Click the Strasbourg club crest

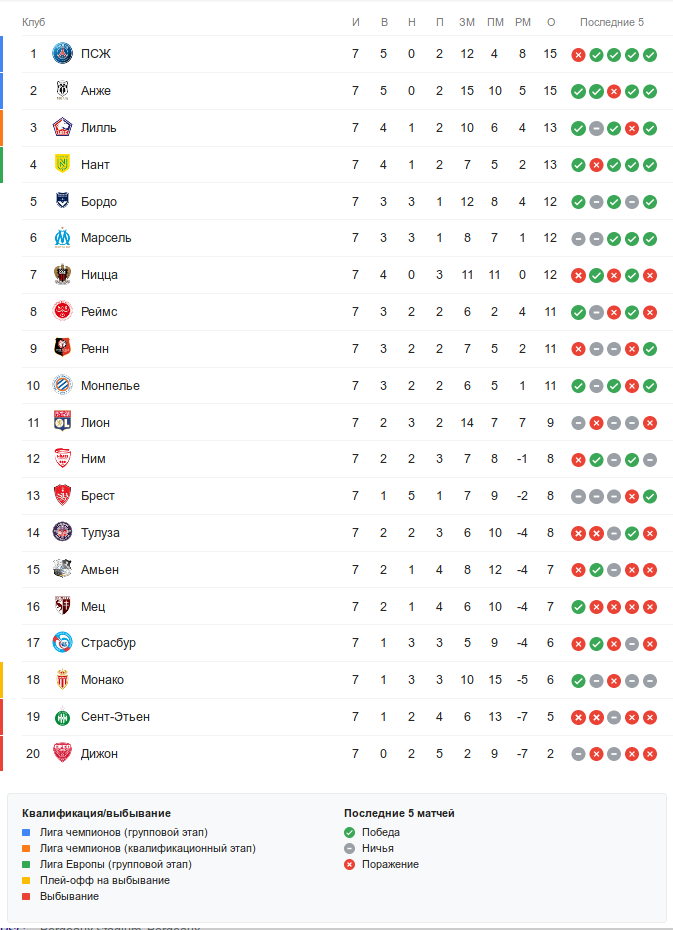pyautogui.click(x=63, y=643)
